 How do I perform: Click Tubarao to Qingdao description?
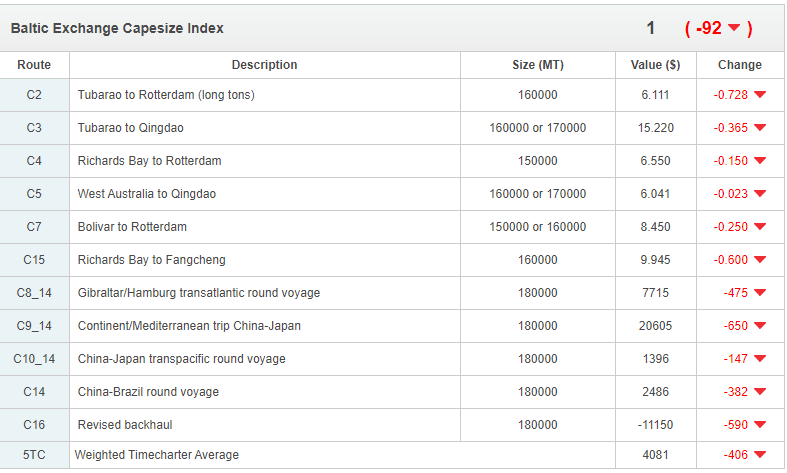130,128
